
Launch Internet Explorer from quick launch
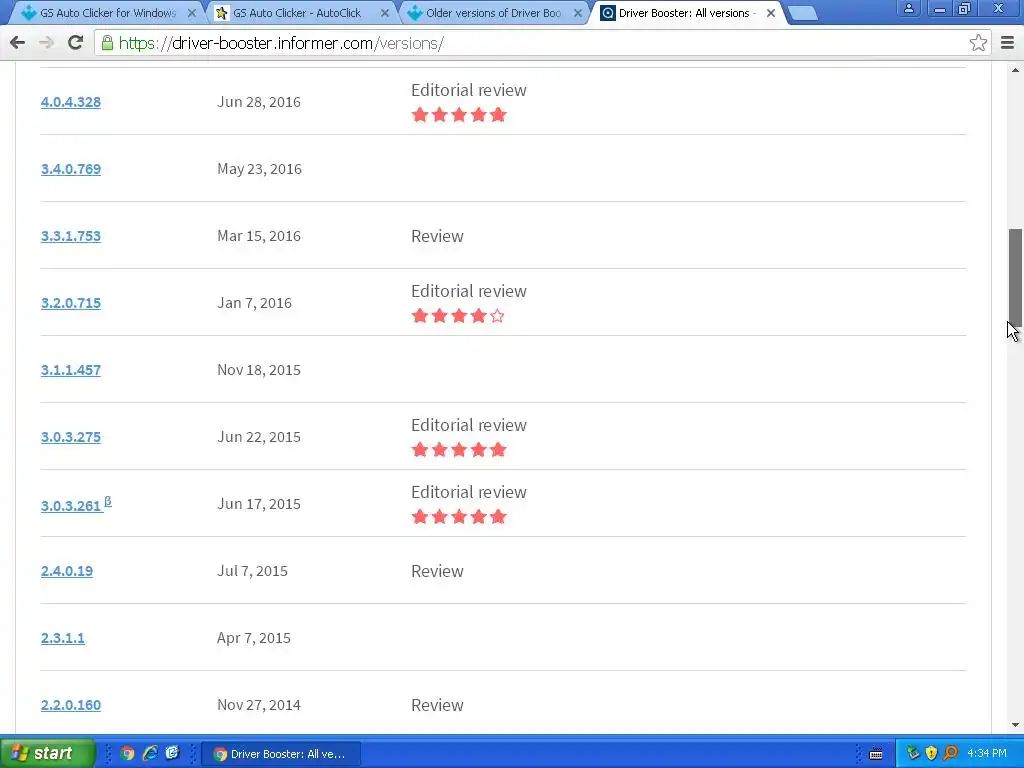point(150,753)
